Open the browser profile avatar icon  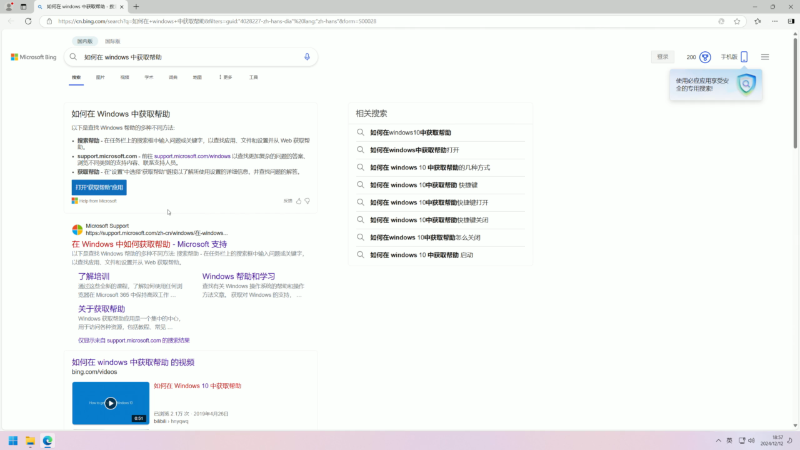[9, 7]
